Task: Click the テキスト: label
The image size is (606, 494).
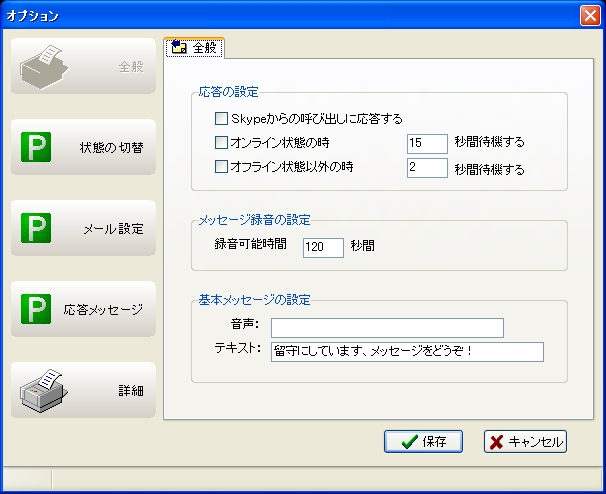Action: point(238,348)
